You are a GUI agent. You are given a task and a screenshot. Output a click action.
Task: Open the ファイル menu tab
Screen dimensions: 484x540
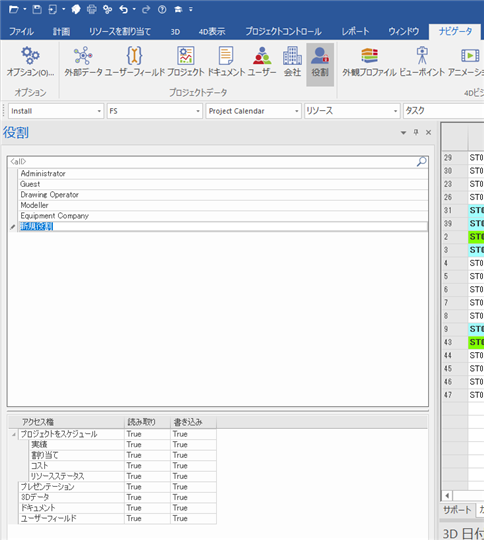coord(21,32)
